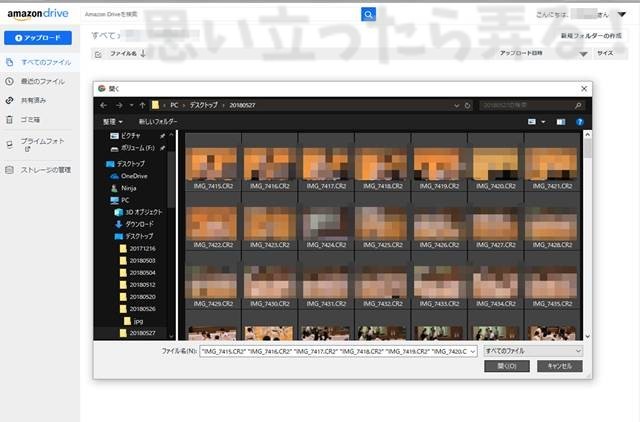Click the blue help icon in the dialog
Image resolution: width=640 pixels, height=422 pixels.
click(x=580, y=122)
